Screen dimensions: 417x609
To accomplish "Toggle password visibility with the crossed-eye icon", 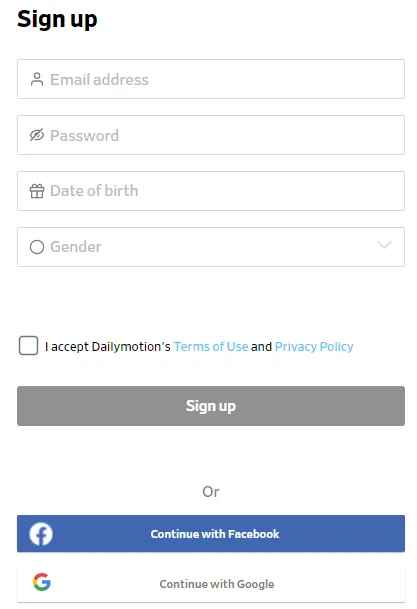I will [37, 135].
